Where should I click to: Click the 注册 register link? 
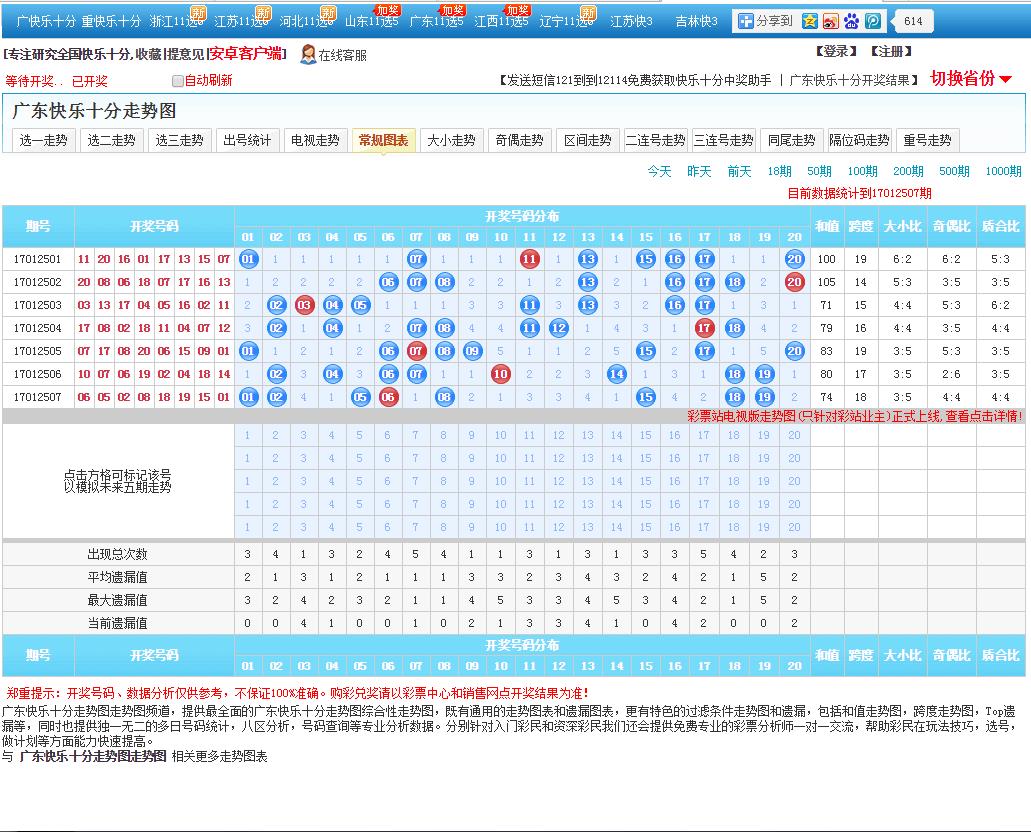[x=891, y=51]
